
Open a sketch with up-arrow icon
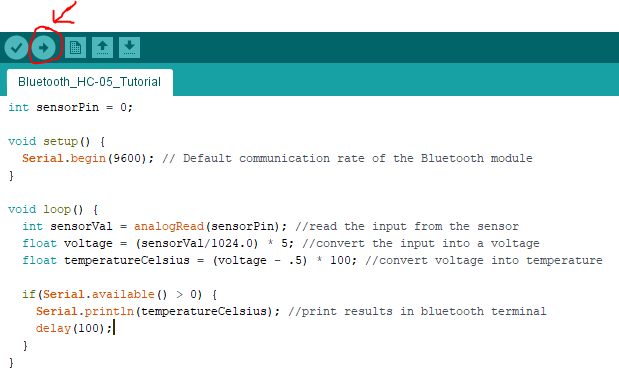(102, 48)
